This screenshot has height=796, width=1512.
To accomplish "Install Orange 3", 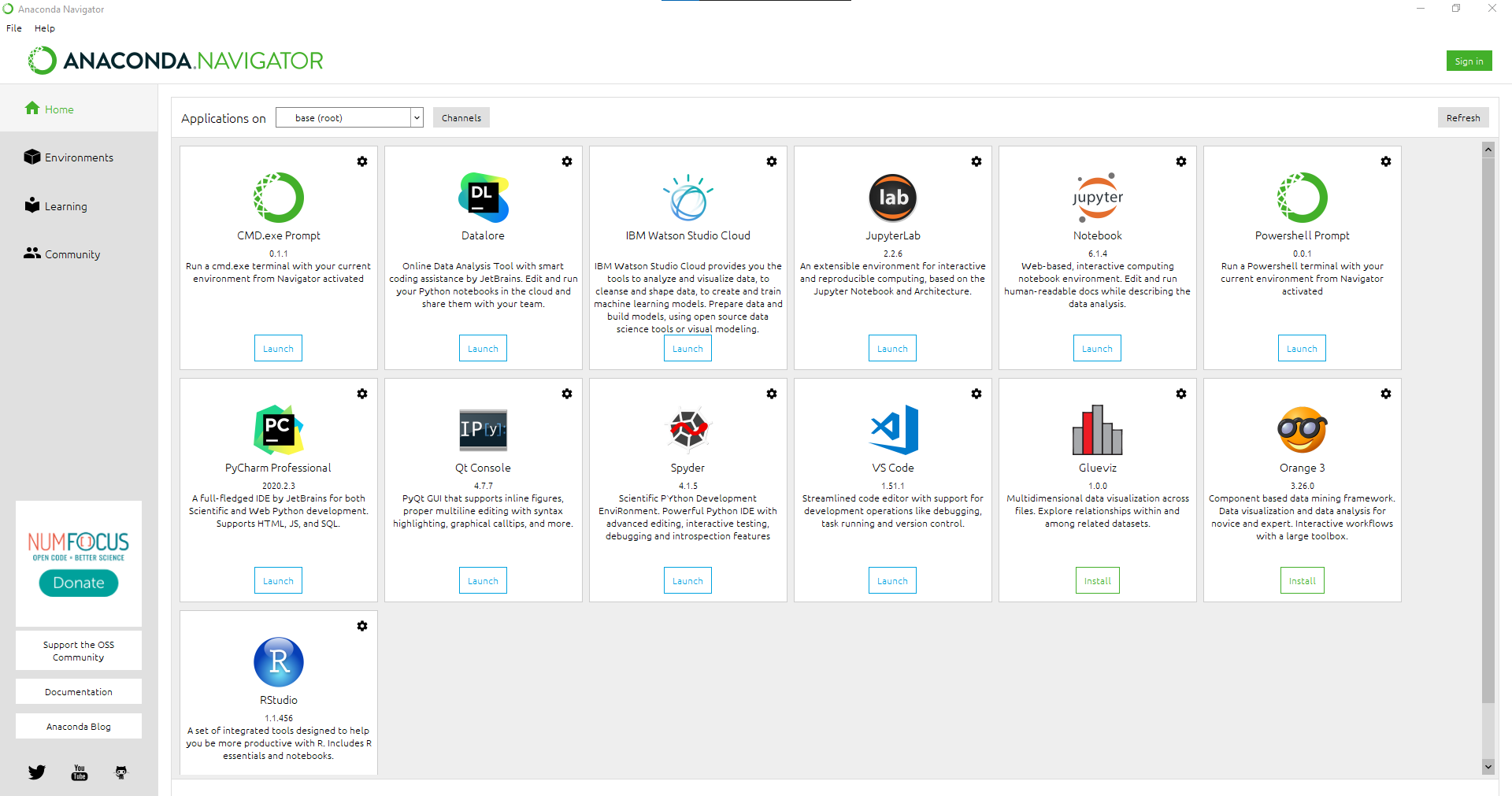I will point(1303,581).
